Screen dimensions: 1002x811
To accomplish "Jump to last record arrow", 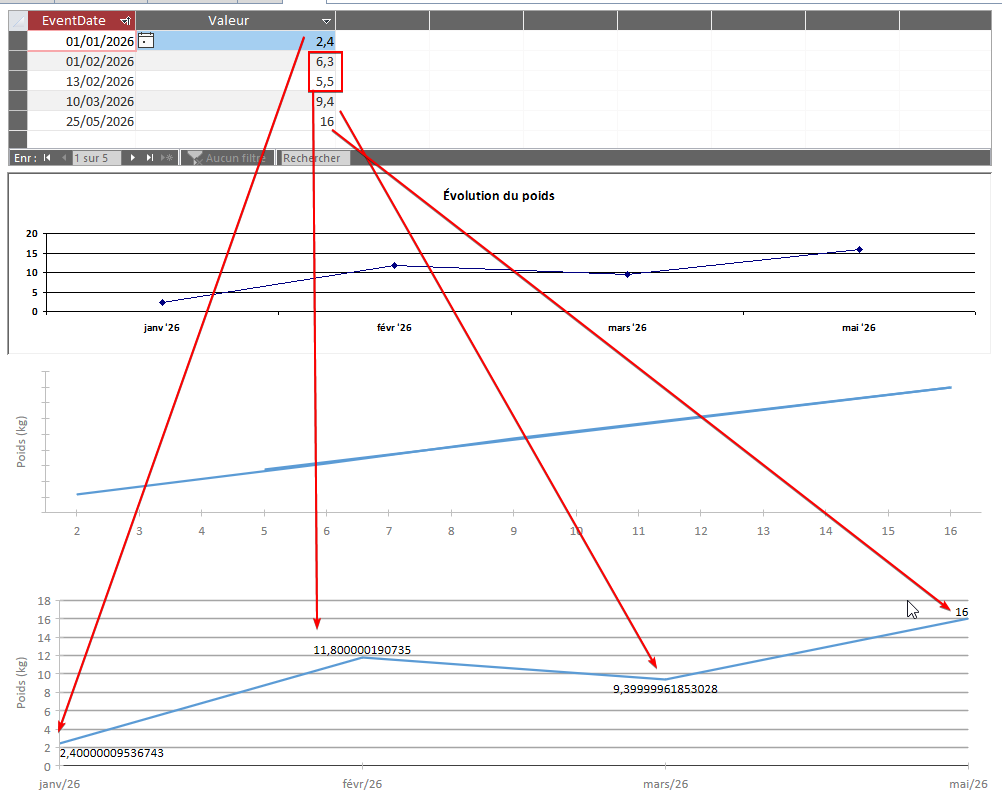I will [150, 158].
